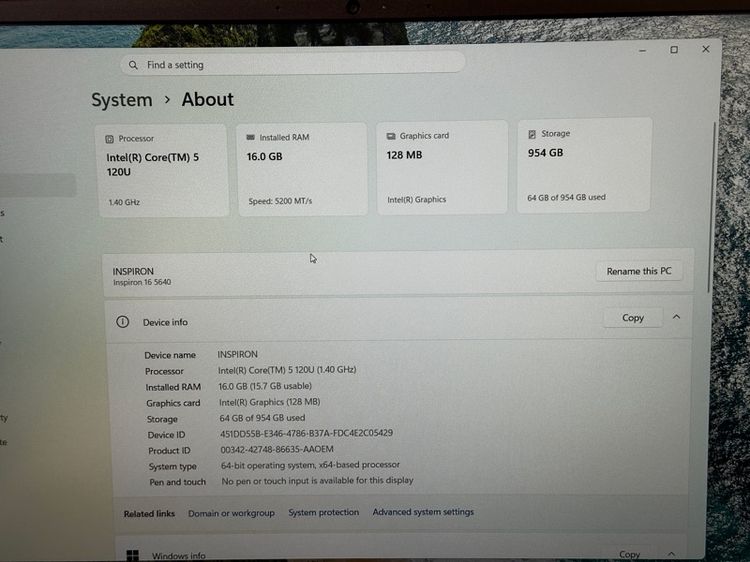Open Domain or workgroup link

(232, 513)
